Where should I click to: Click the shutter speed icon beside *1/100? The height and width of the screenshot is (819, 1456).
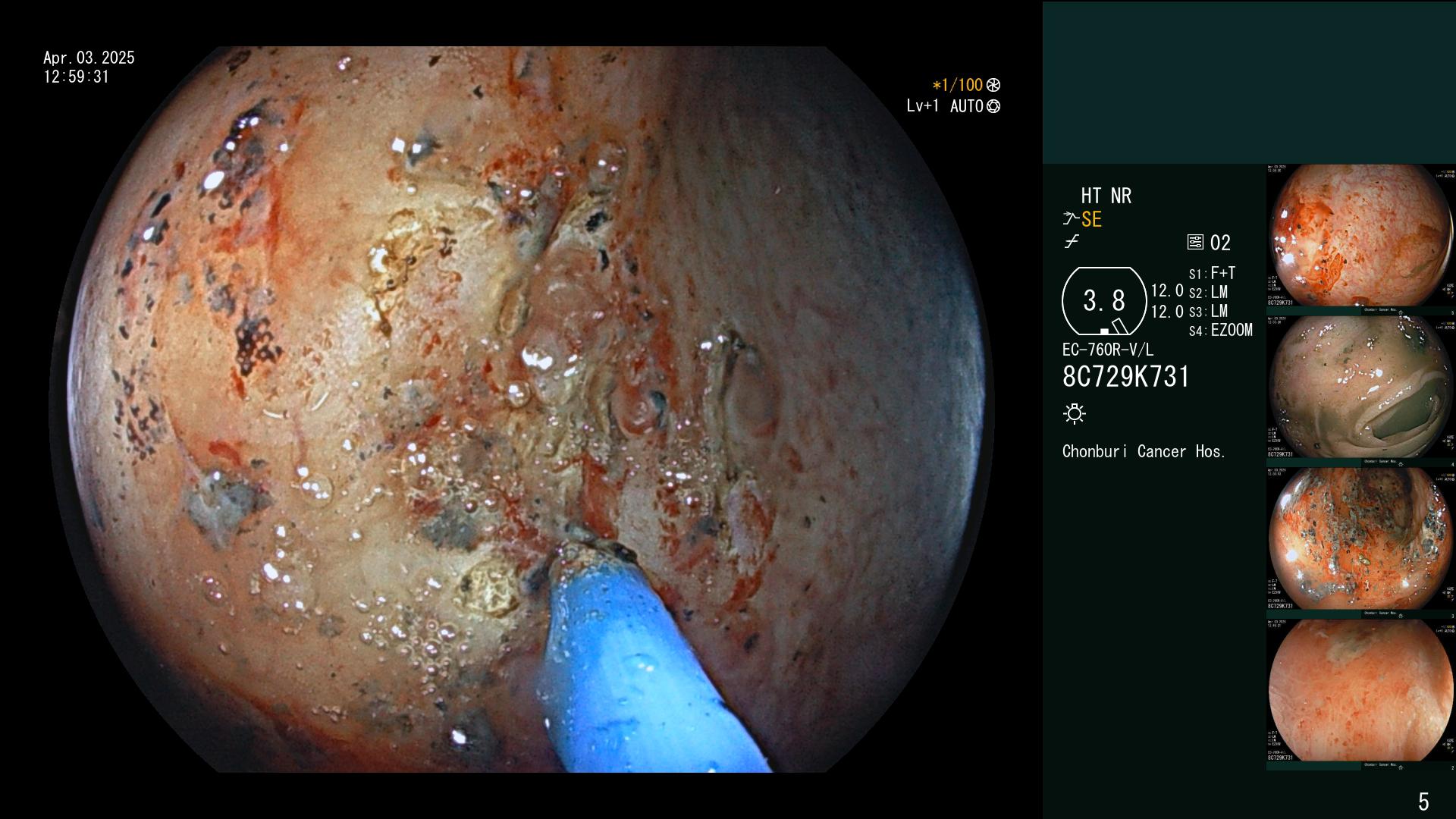(993, 86)
